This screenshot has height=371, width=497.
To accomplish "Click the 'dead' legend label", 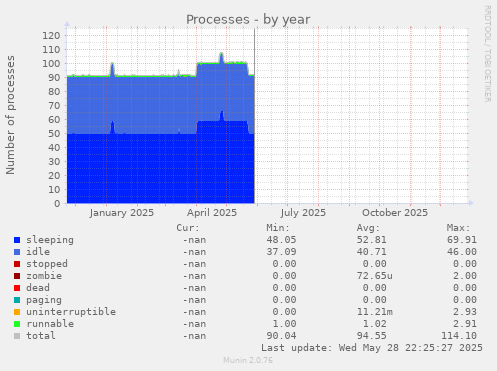I will coord(38,288).
